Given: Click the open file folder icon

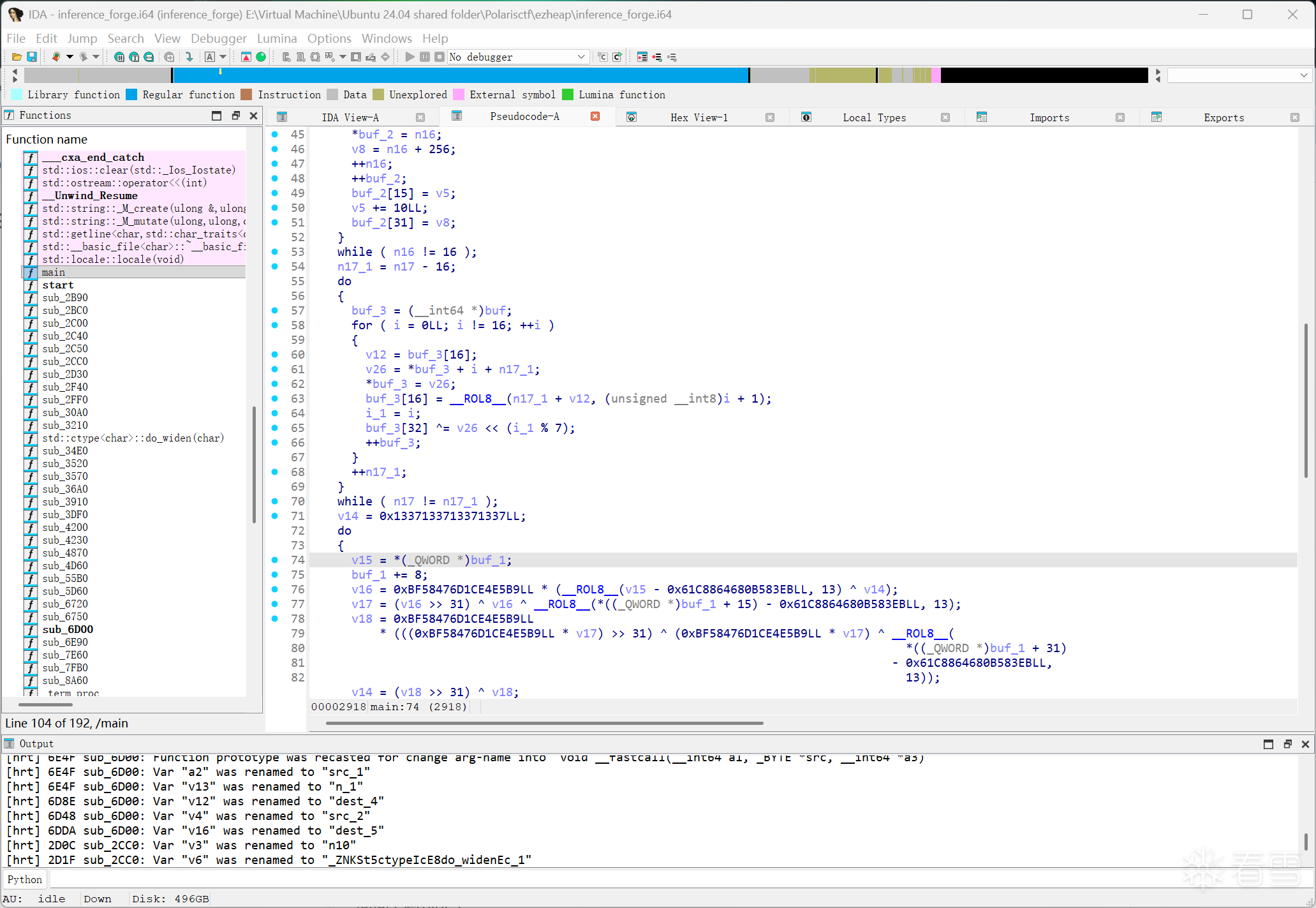Looking at the screenshot, I should pyautogui.click(x=17, y=57).
